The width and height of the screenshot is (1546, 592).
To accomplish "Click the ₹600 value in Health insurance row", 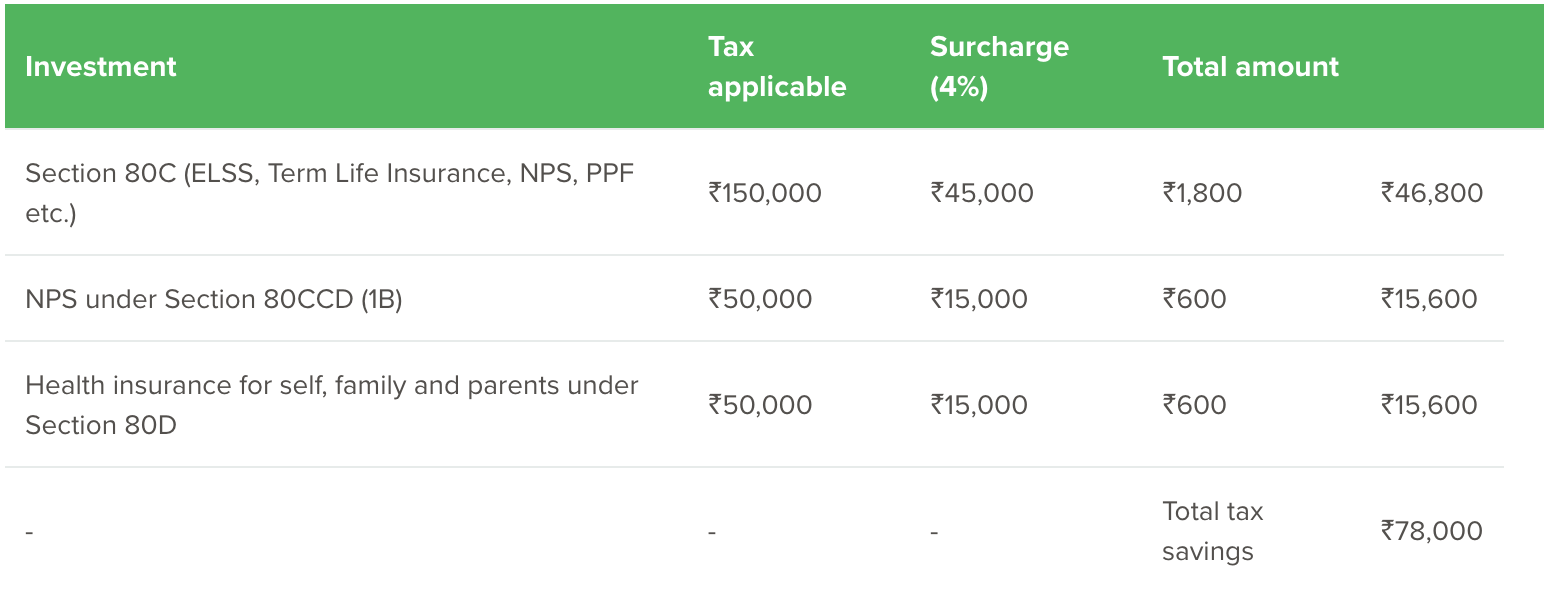I will click(x=1194, y=405).
